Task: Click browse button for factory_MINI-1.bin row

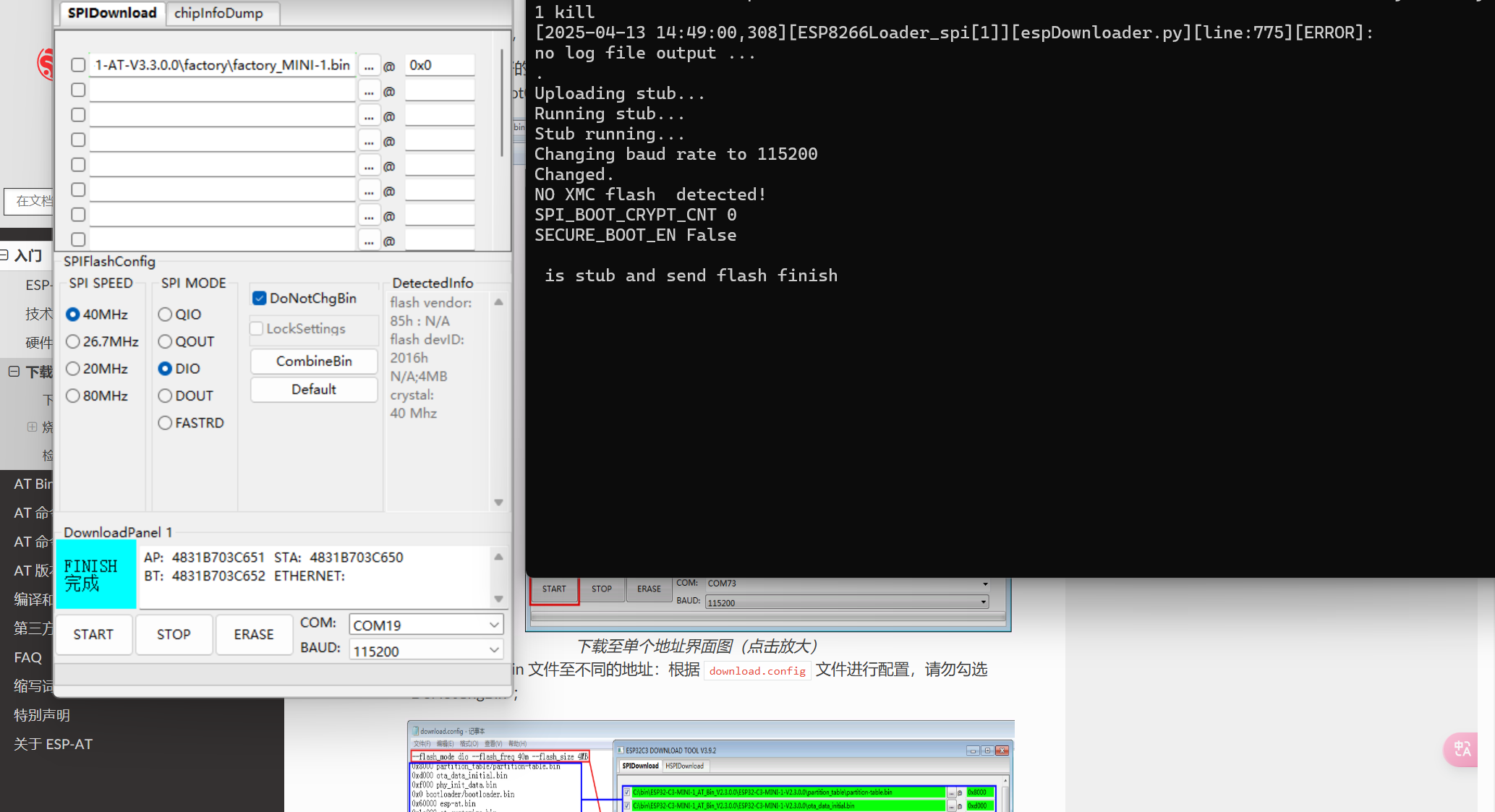Action: 369,66
